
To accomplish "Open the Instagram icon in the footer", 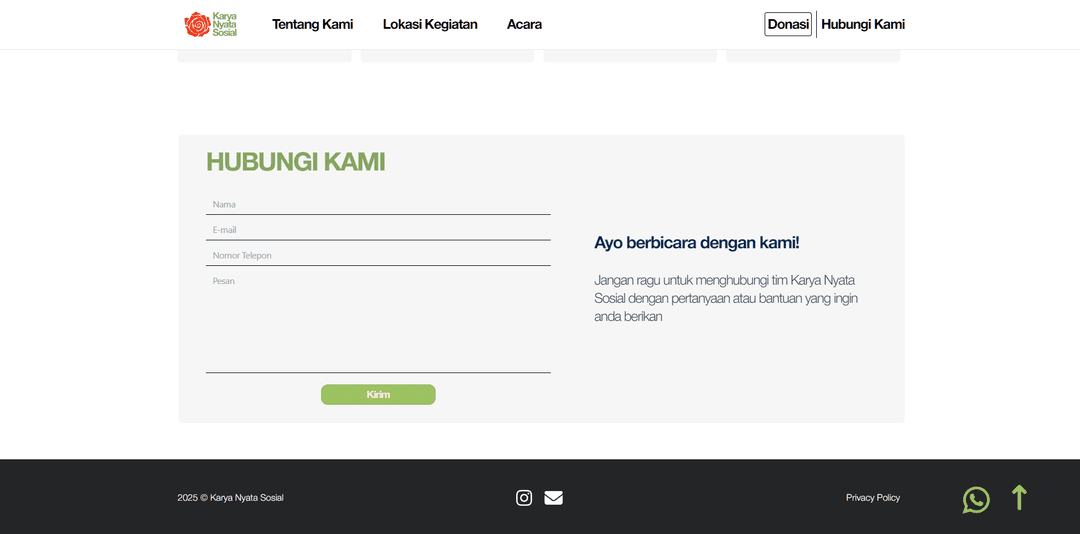I will click(x=524, y=498).
